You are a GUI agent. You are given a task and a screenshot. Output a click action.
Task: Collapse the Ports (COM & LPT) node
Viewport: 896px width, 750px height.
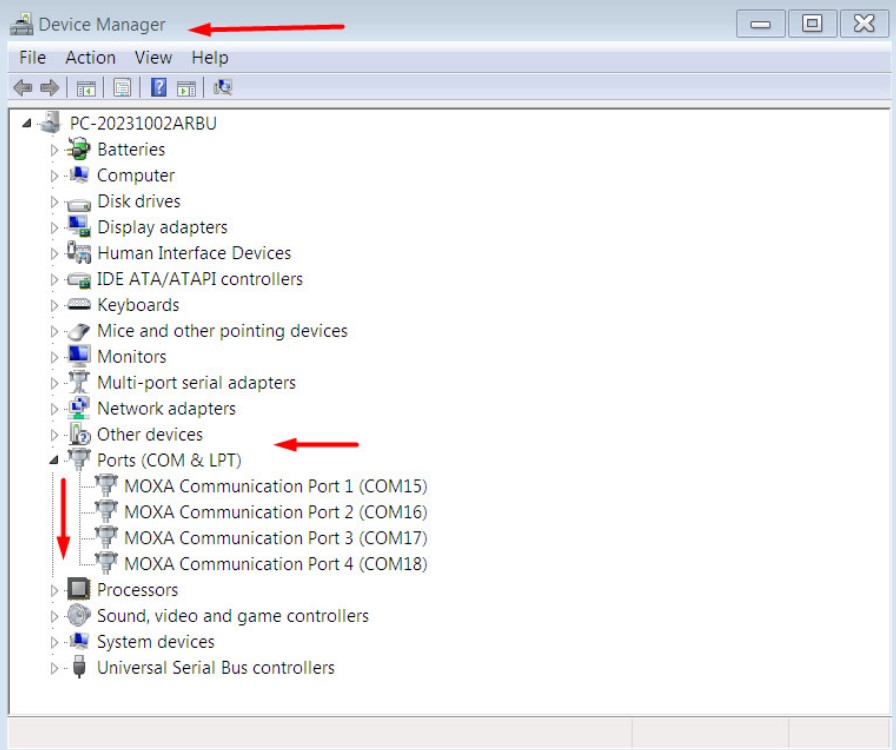point(54,460)
